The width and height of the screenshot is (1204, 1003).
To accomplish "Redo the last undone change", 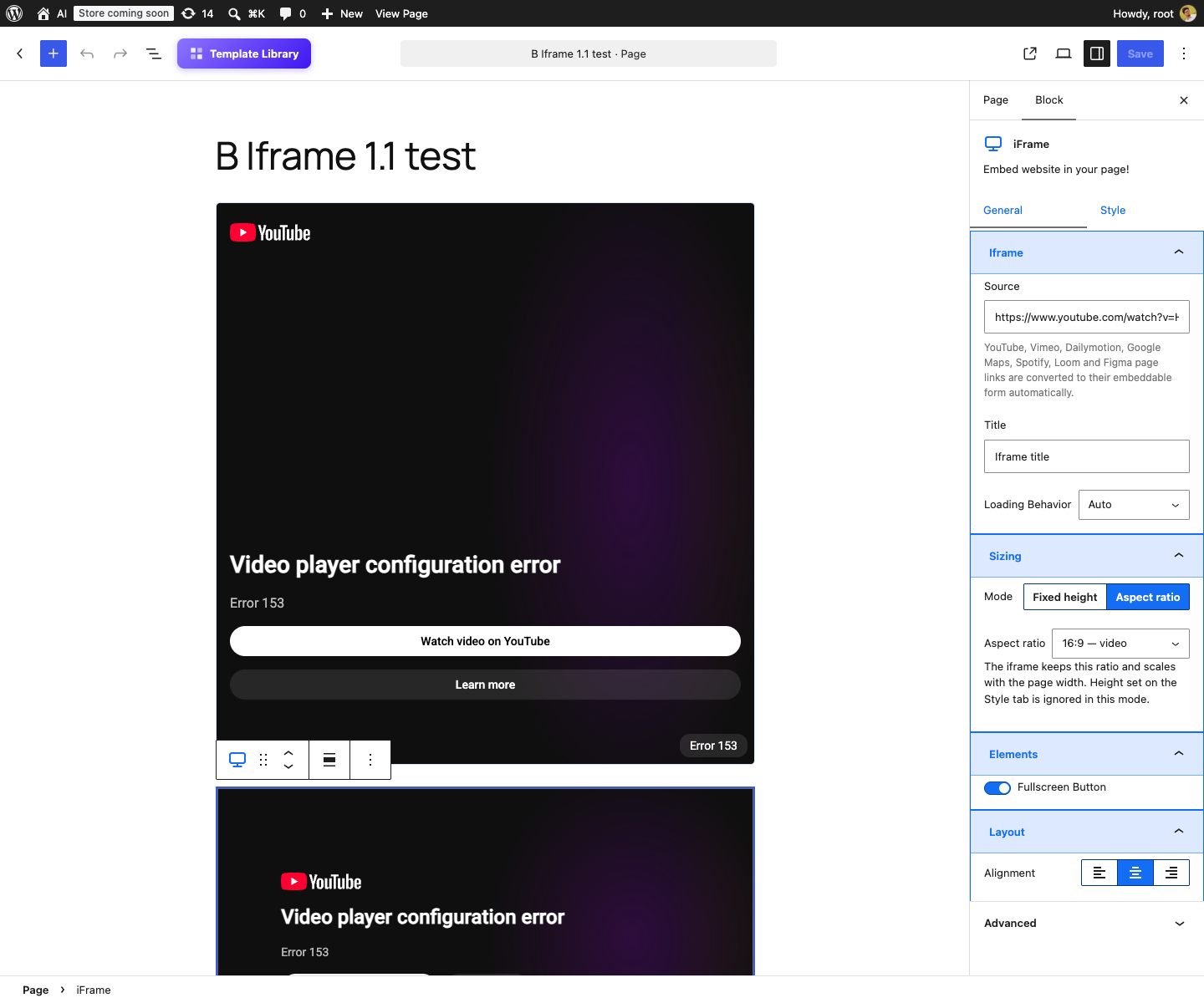I will 120,53.
